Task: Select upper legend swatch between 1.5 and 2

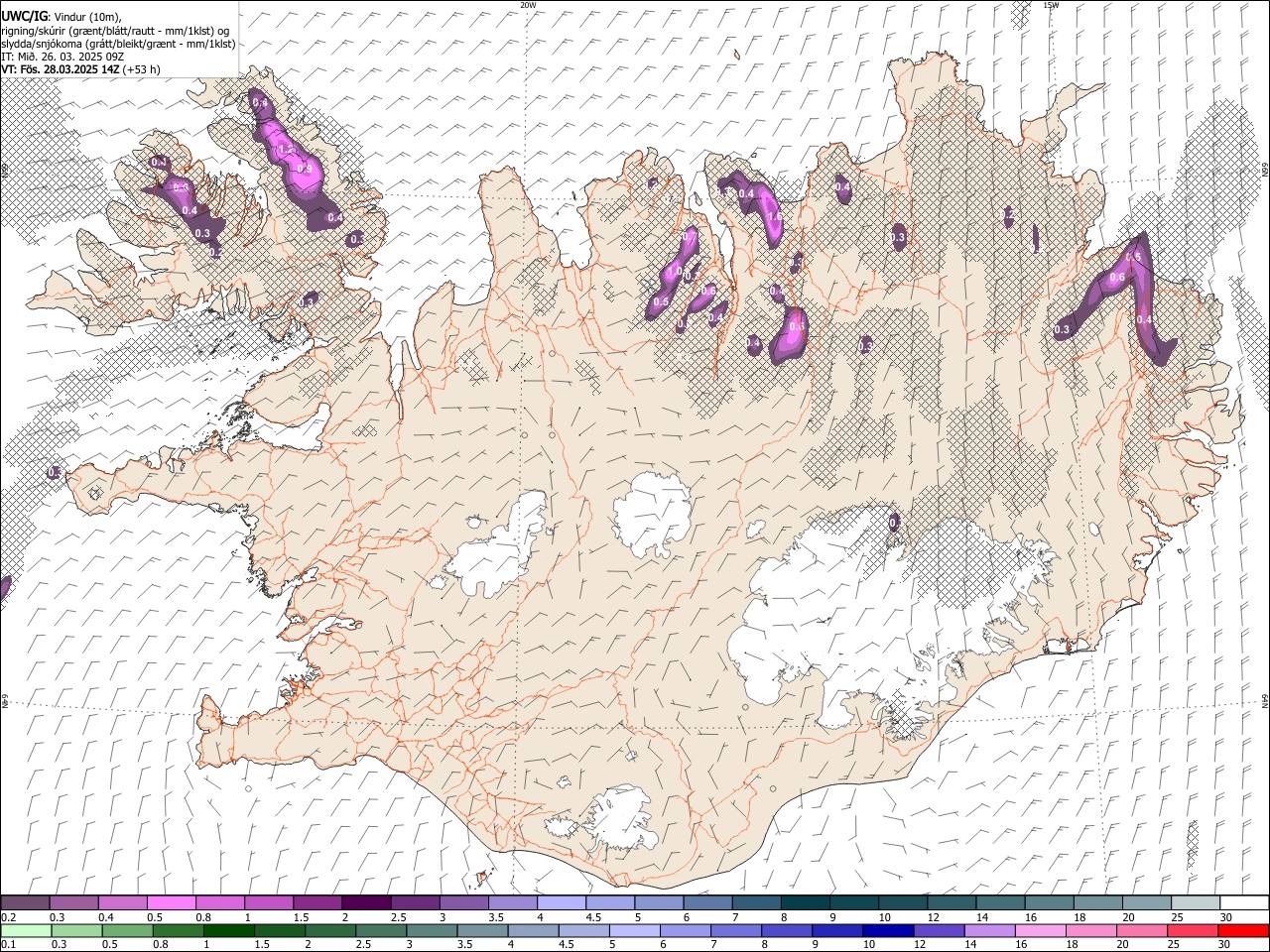Action: [x=317, y=902]
